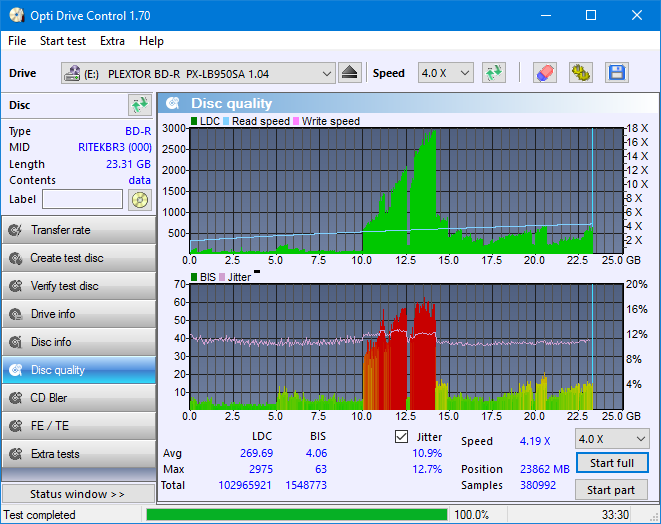
Task: Open the File menu
Action: tap(17, 41)
